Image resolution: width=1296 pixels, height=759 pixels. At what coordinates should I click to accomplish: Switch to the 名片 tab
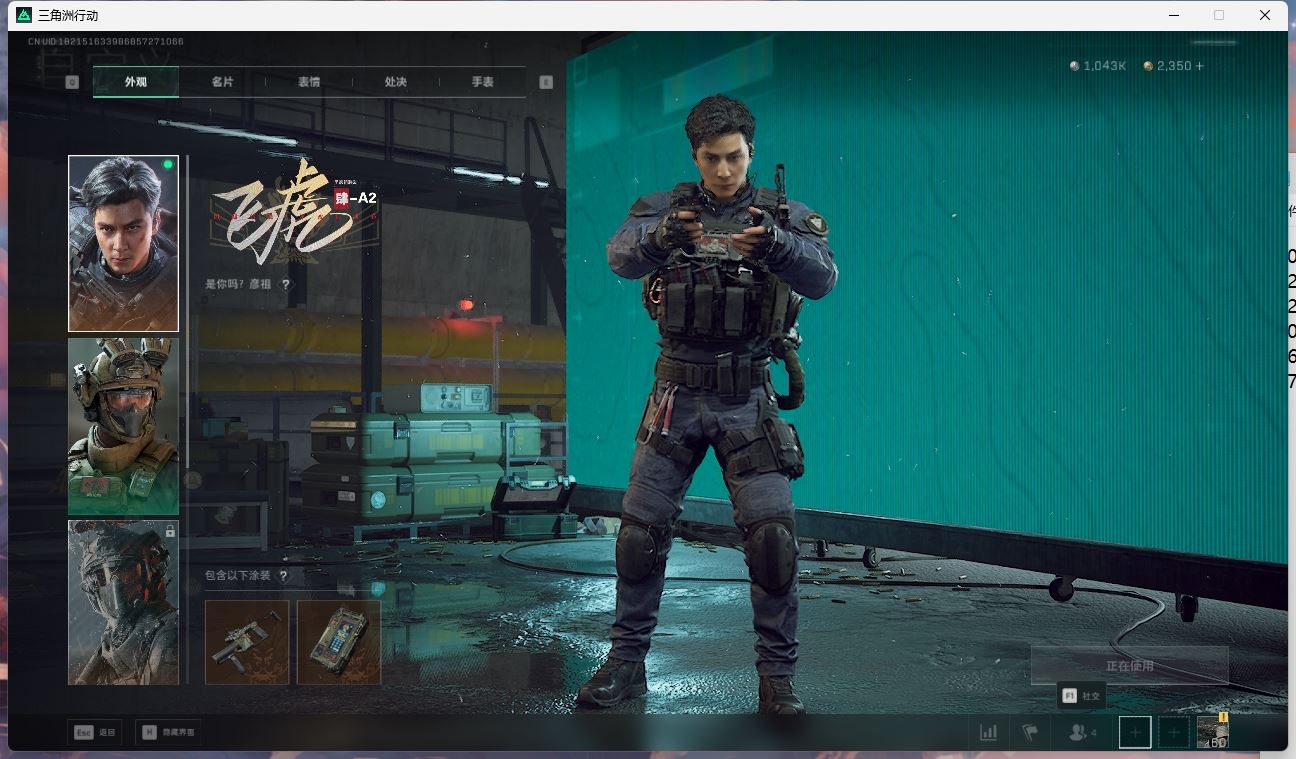[222, 82]
